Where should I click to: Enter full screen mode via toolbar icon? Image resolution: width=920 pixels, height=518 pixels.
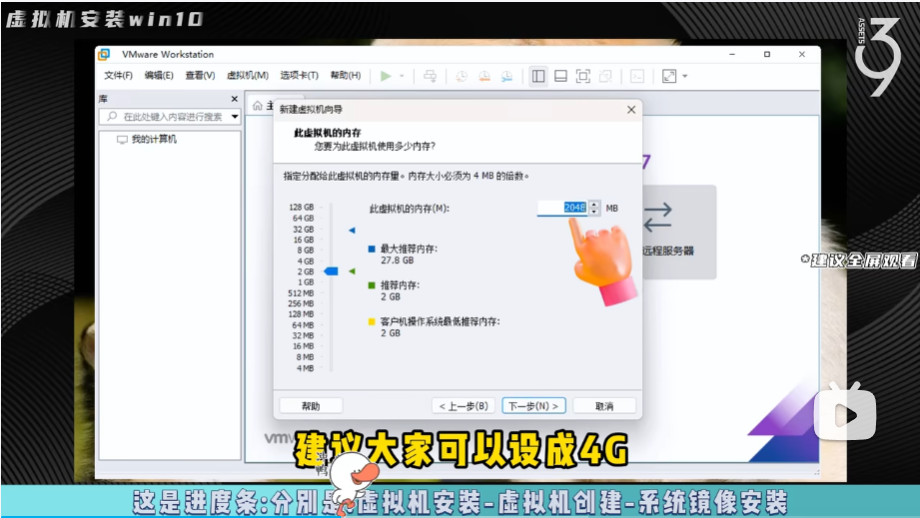click(x=583, y=76)
